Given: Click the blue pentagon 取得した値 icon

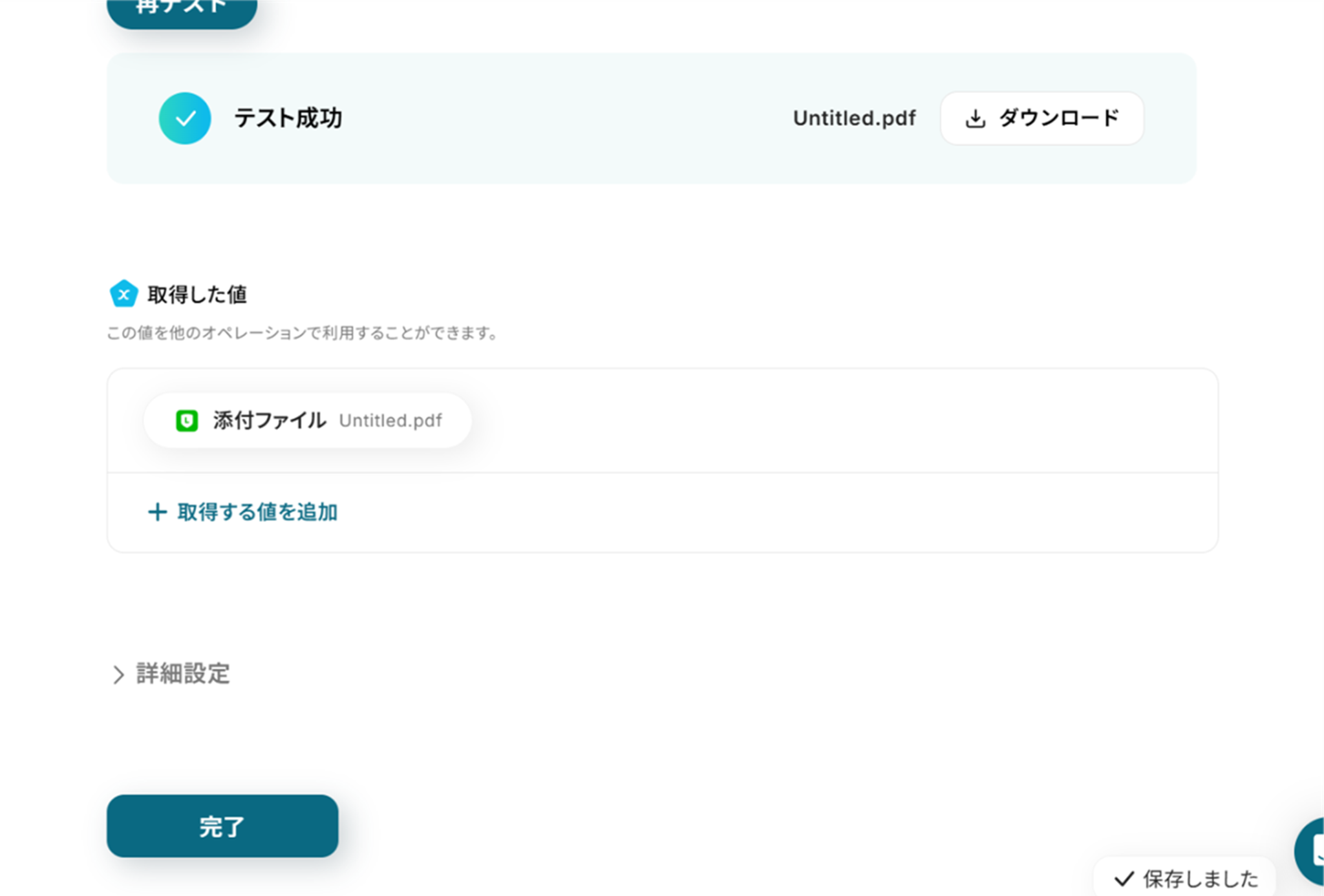Looking at the screenshot, I should click(123, 294).
